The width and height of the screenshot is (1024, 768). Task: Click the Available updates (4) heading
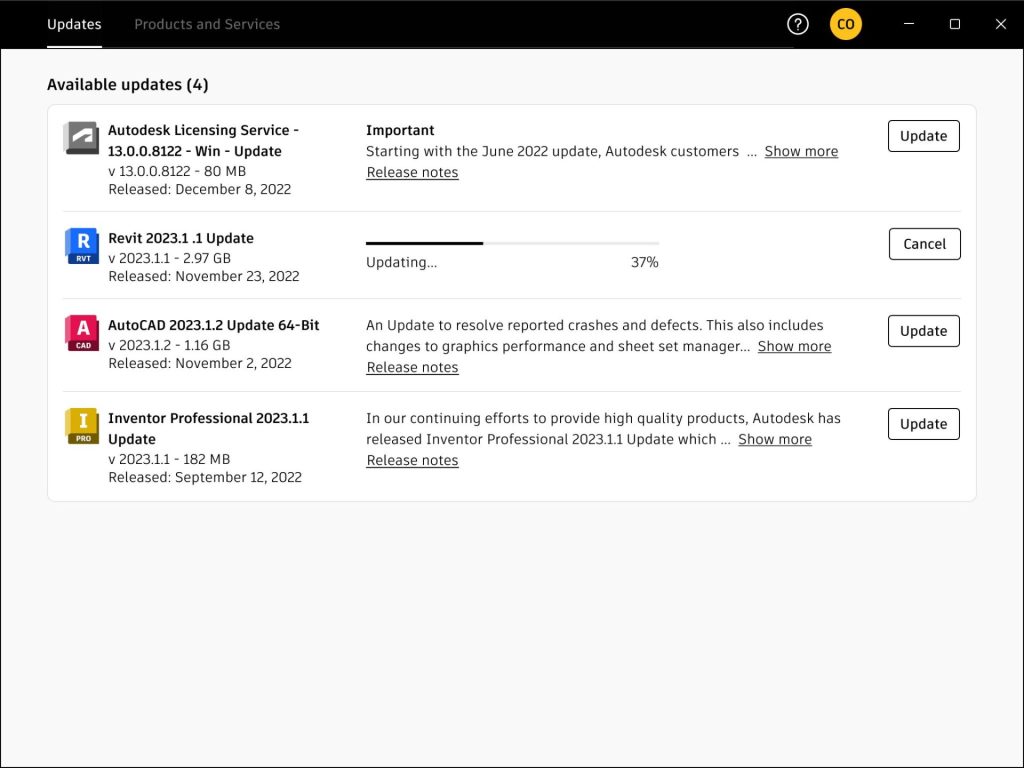(x=128, y=85)
